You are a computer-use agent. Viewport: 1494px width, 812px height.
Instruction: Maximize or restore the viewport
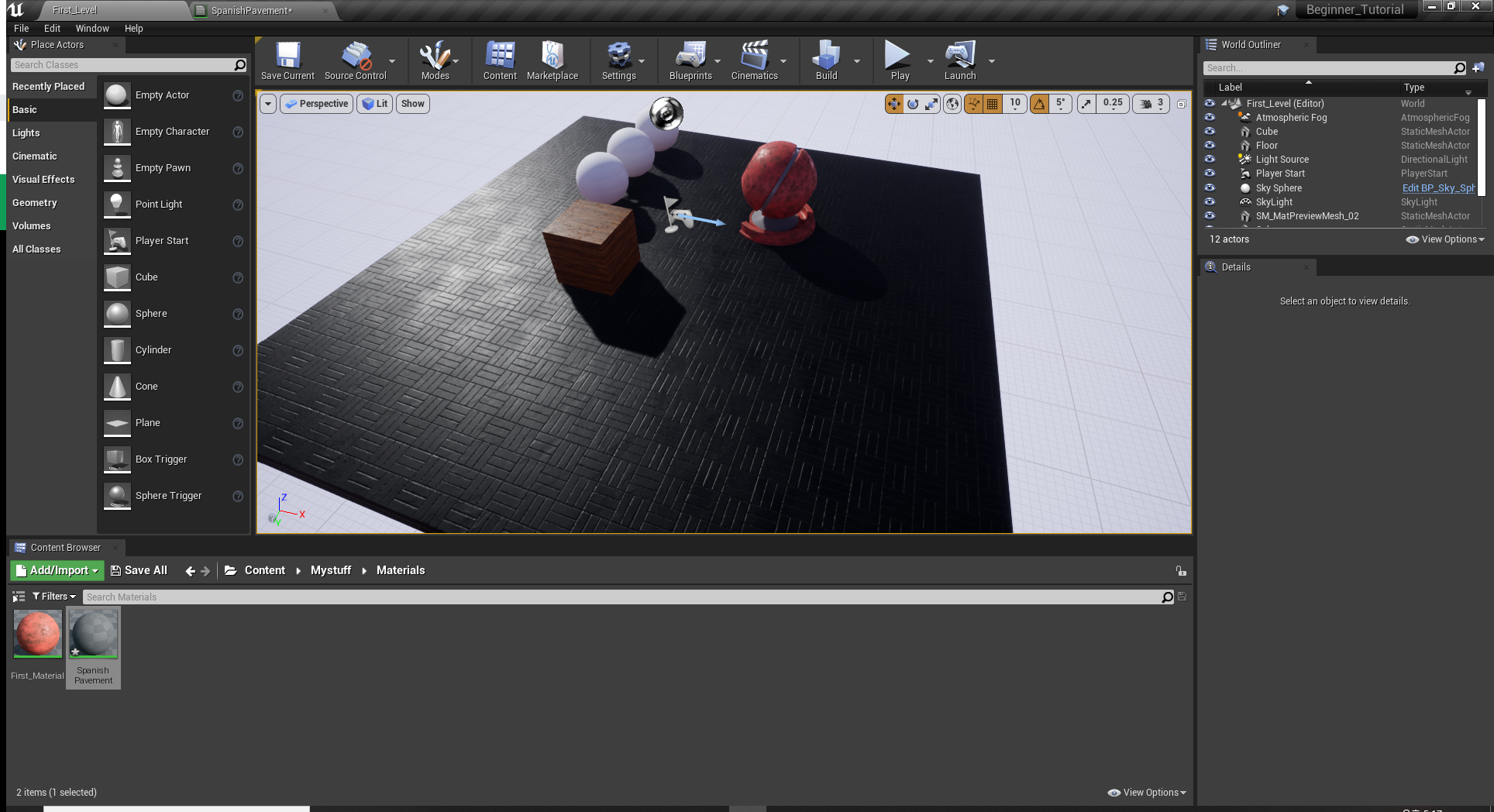(x=1181, y=104)
